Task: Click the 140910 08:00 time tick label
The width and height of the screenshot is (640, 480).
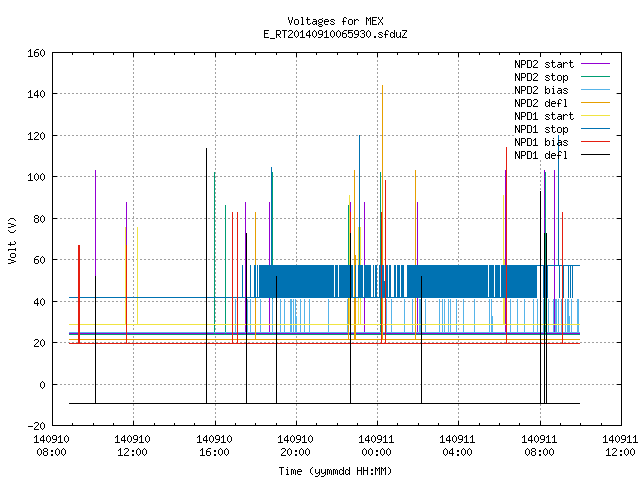Action: point(51,446)
